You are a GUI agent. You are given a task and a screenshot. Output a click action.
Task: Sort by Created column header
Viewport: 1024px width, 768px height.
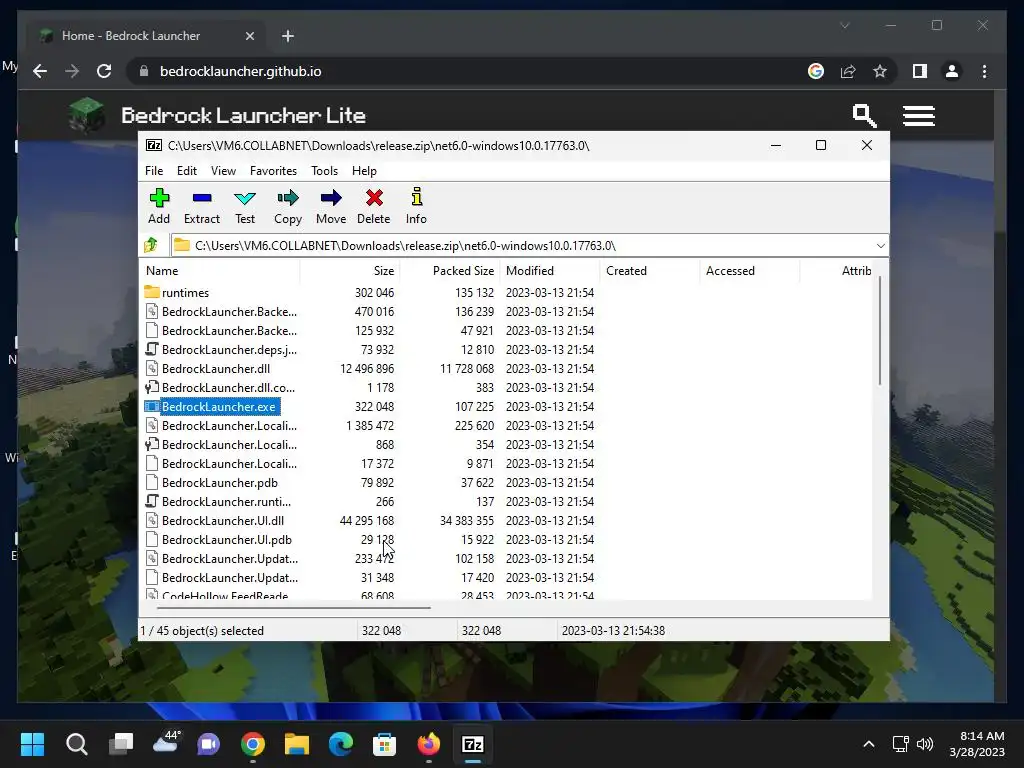coord(650,270)
